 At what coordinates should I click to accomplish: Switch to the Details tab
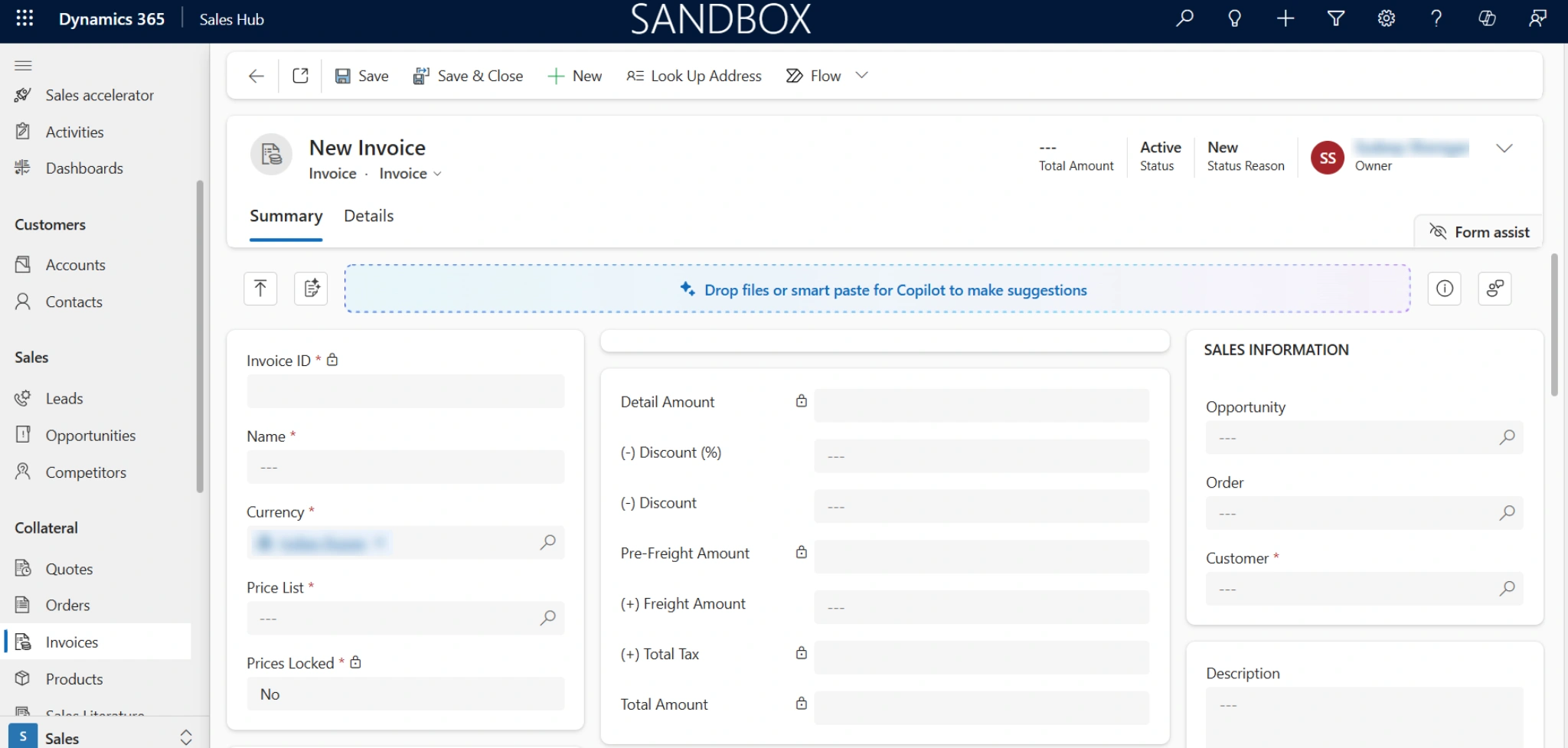[368, 216]
